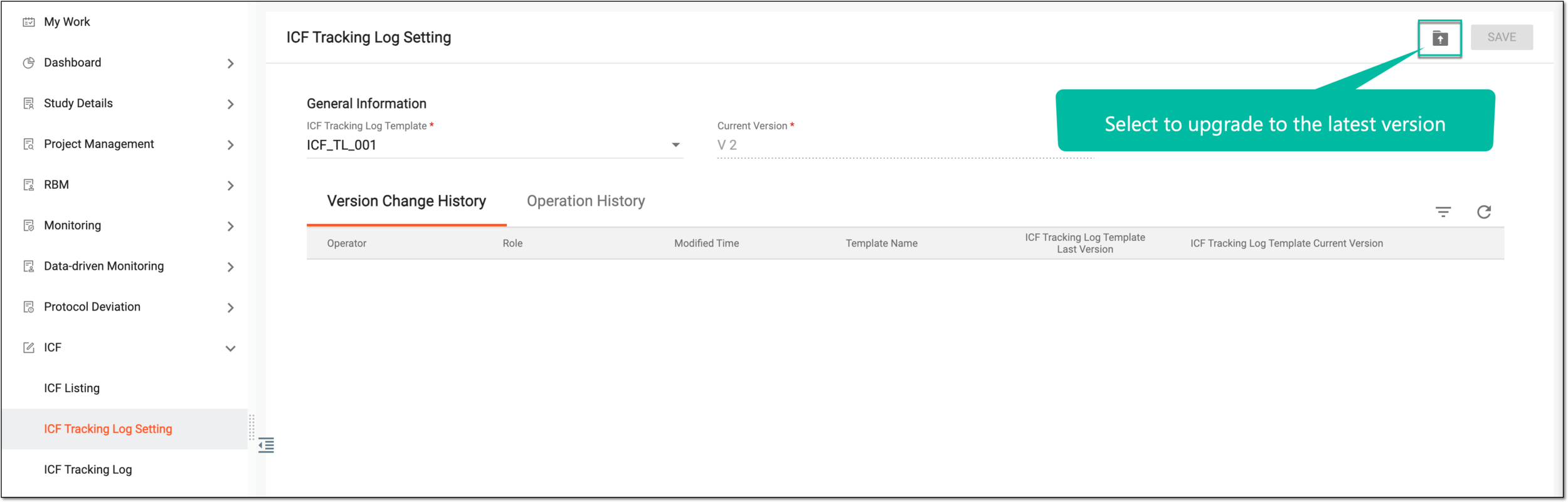Click the Role column header
Viewport: 1568px width, 502px height.
click(512, 243)
